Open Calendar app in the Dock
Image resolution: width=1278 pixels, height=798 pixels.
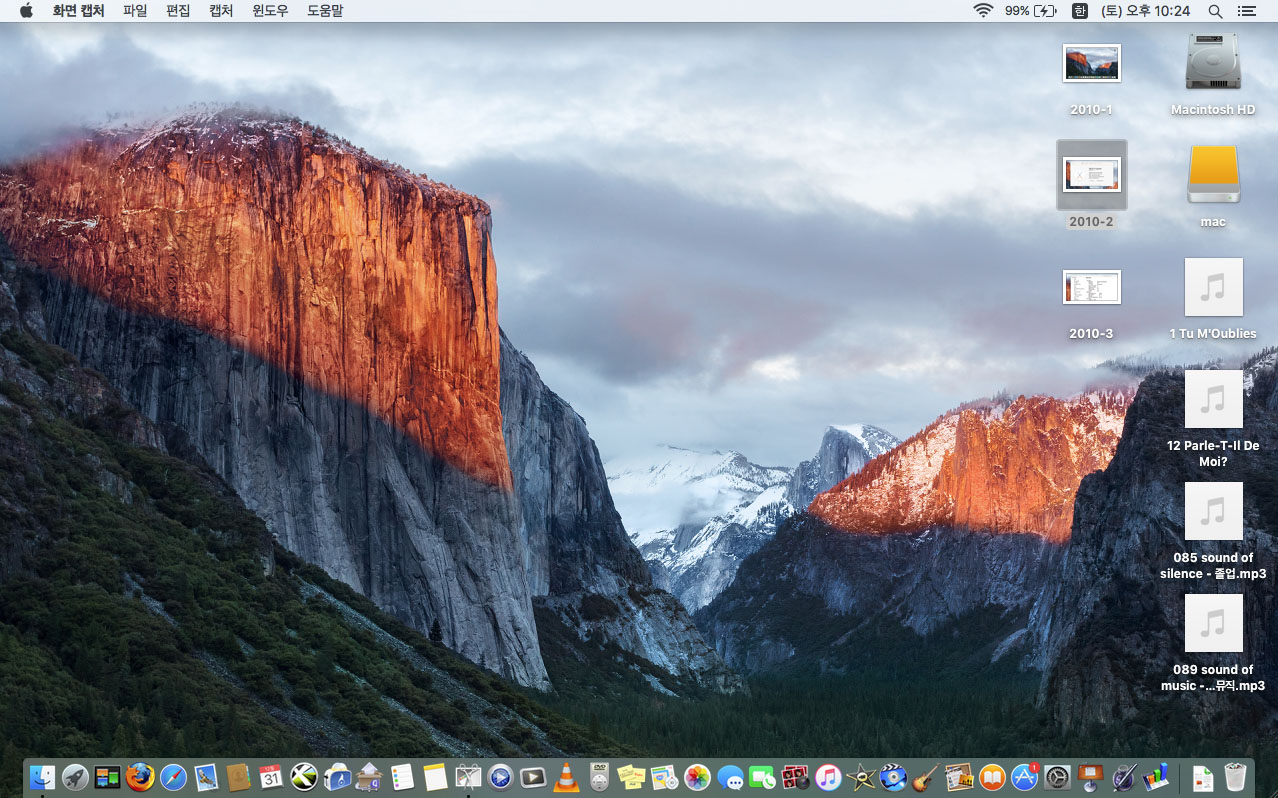[271, 777]
